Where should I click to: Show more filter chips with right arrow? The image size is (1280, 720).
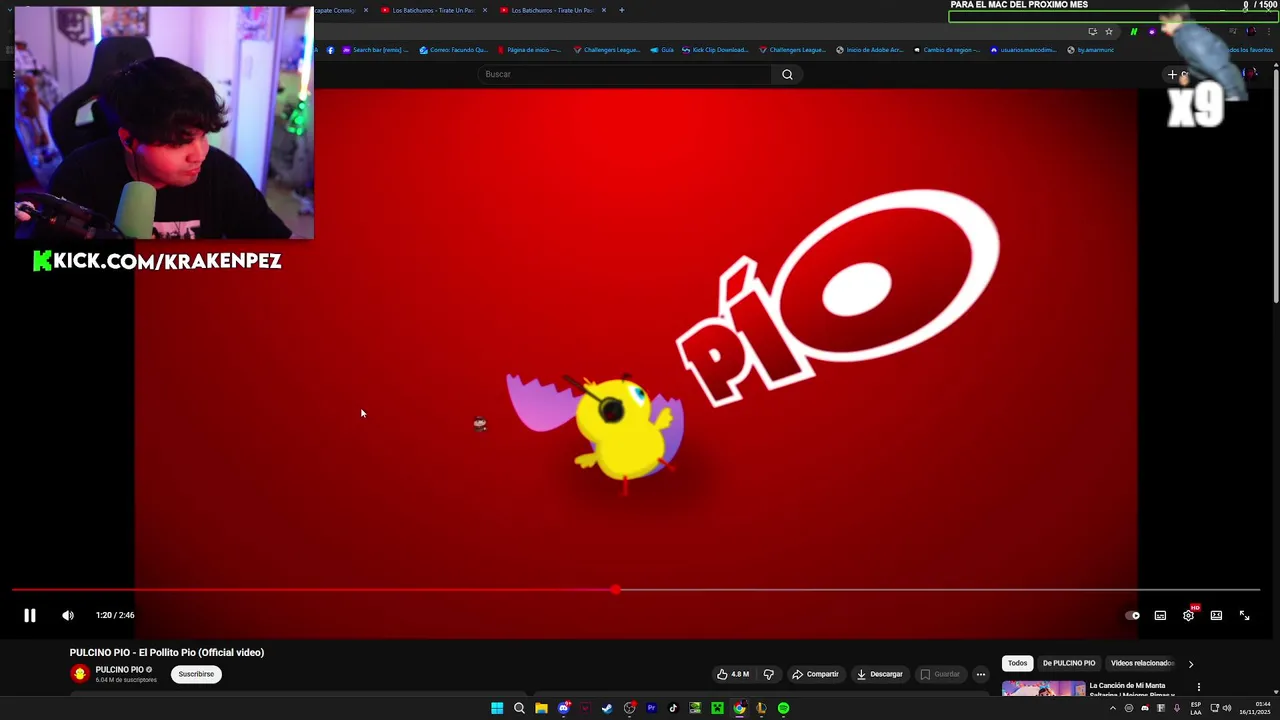[1190, 664]
